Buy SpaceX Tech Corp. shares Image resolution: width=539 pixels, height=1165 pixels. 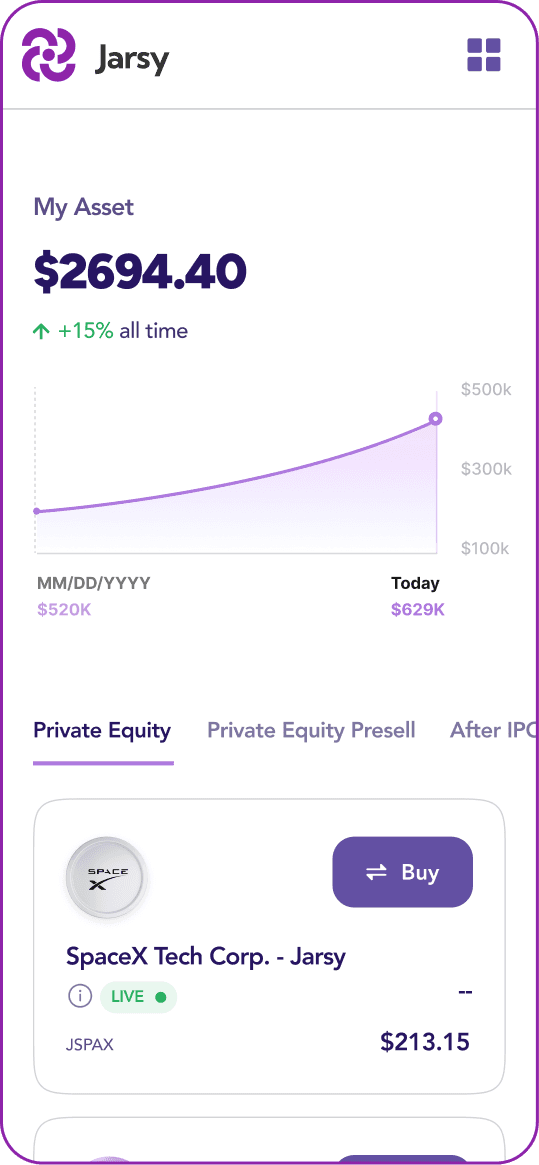coord(402,872)
